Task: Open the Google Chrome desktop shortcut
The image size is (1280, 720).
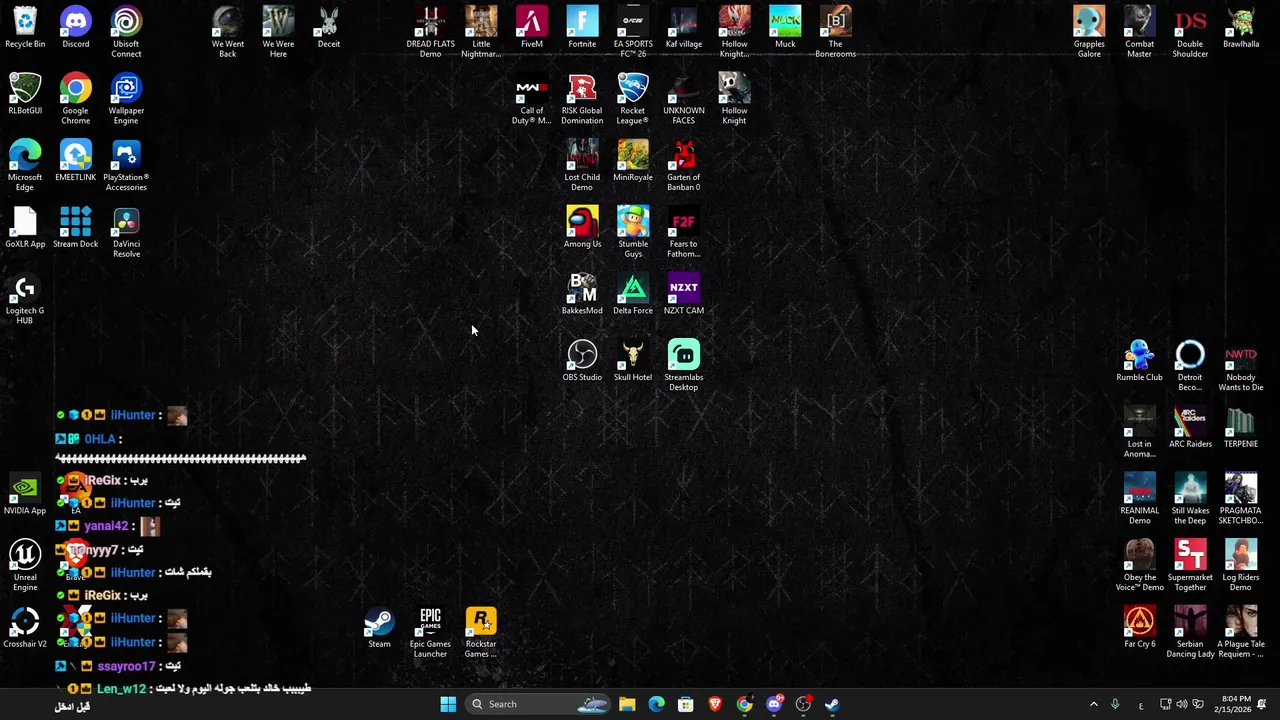Action: [76, 99]
